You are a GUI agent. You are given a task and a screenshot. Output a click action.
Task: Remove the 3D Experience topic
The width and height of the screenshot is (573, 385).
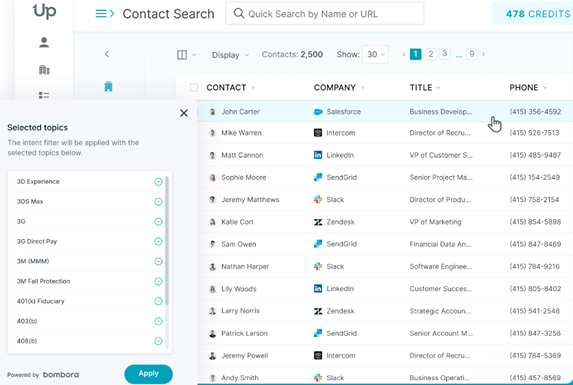pyautogui.click(x=158, y=182)
